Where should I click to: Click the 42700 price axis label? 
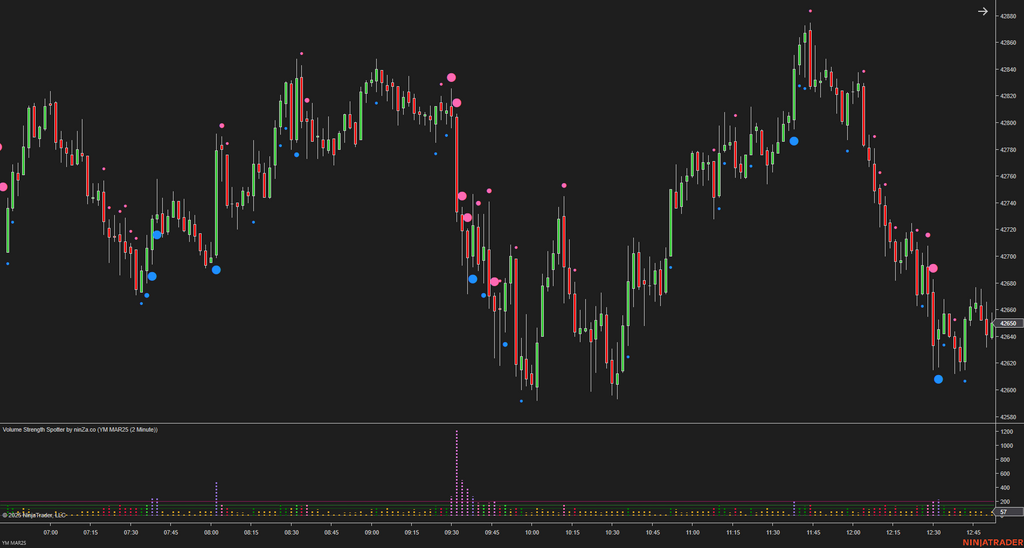click(x=1008, y=257)
